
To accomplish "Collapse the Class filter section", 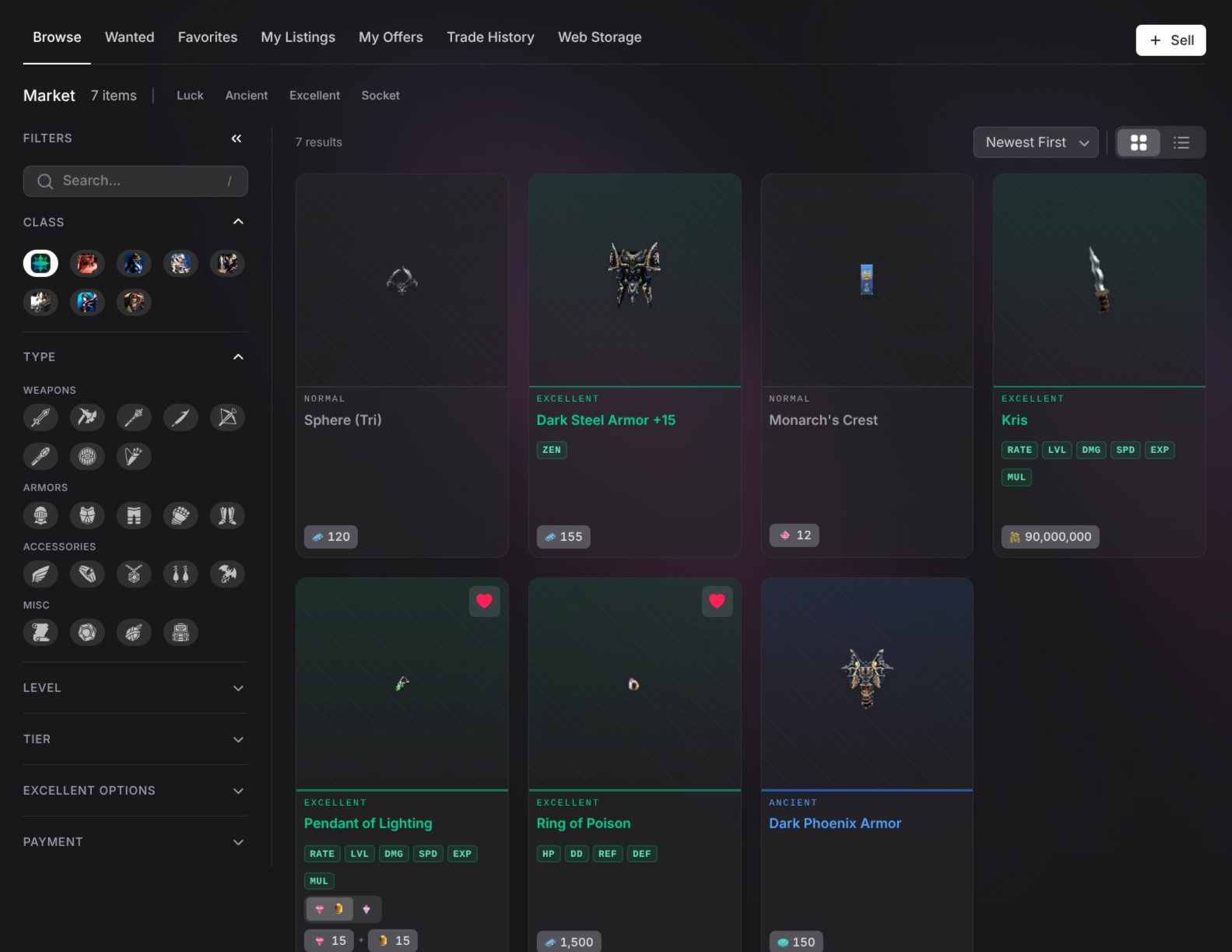I will point(238,222).
